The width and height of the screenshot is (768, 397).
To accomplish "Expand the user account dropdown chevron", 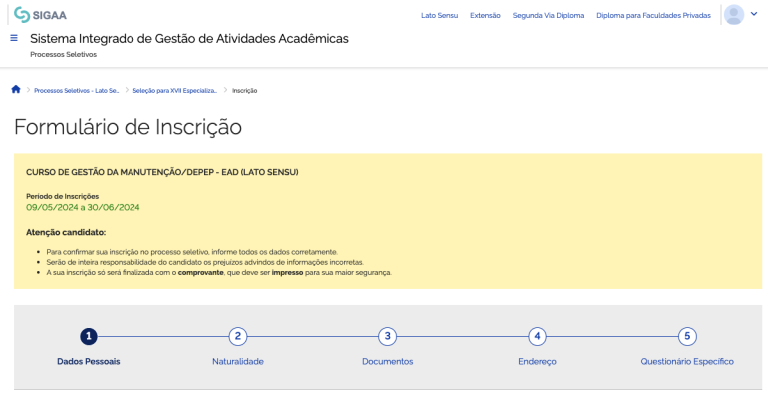I will (754, 14).
